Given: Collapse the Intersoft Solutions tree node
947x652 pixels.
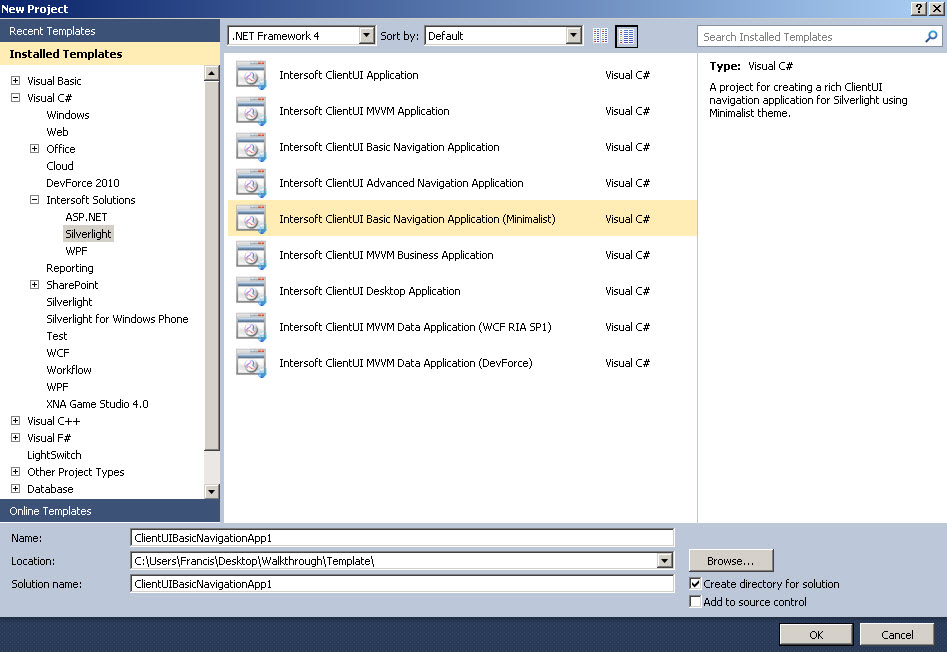Looking at the screenshot, I should coord(34,200).
